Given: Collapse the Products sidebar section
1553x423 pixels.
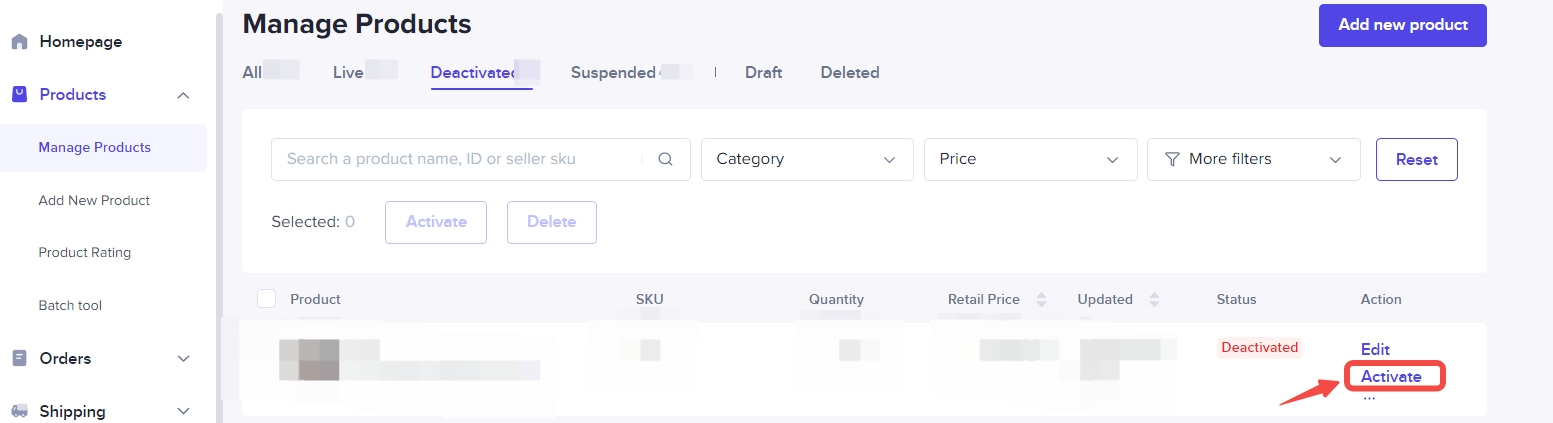Looking at the screenshot, I should (183, 95).
